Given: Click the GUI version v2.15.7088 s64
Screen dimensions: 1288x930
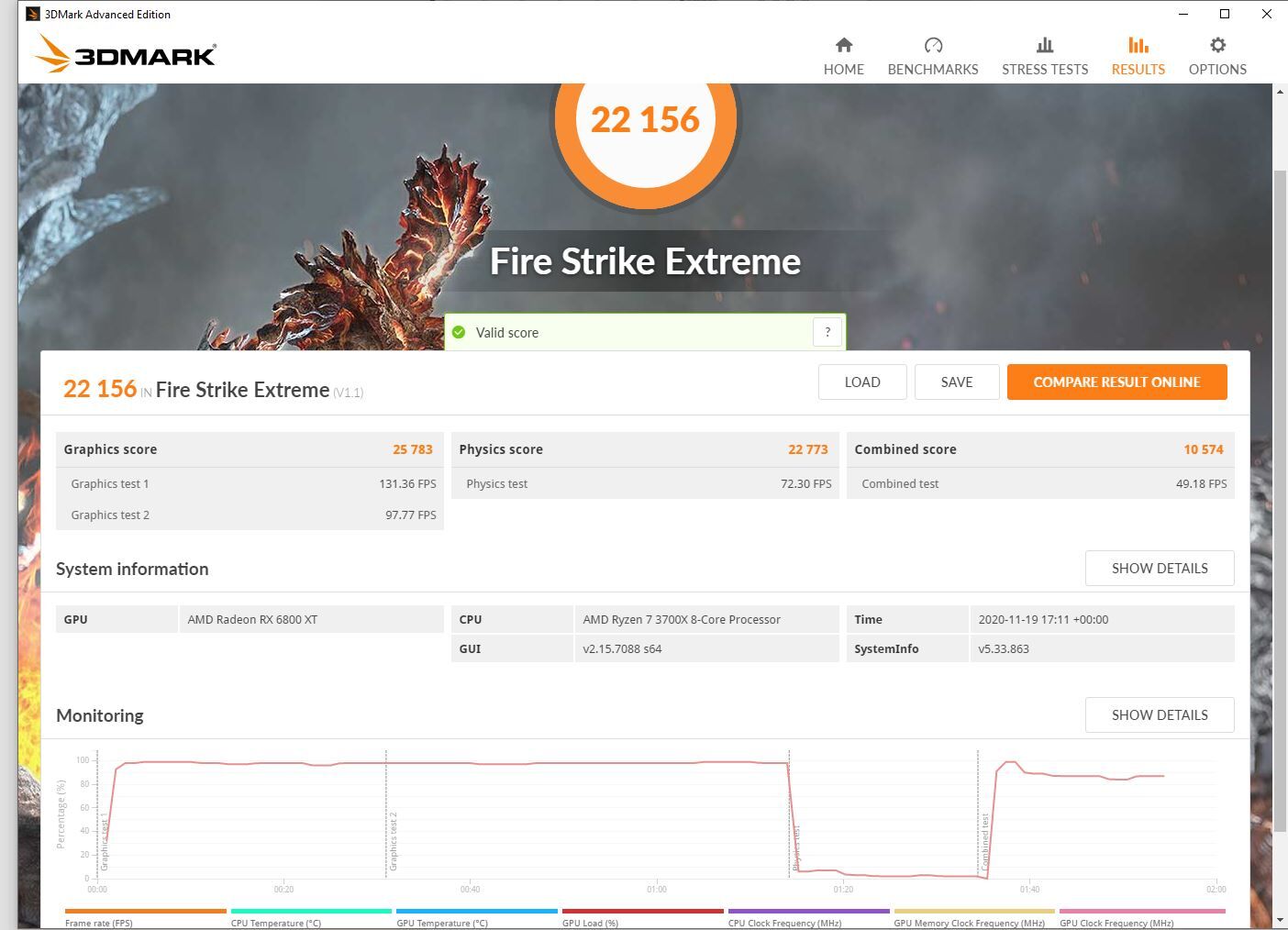Looking at the screenshot, I should 622,648.
